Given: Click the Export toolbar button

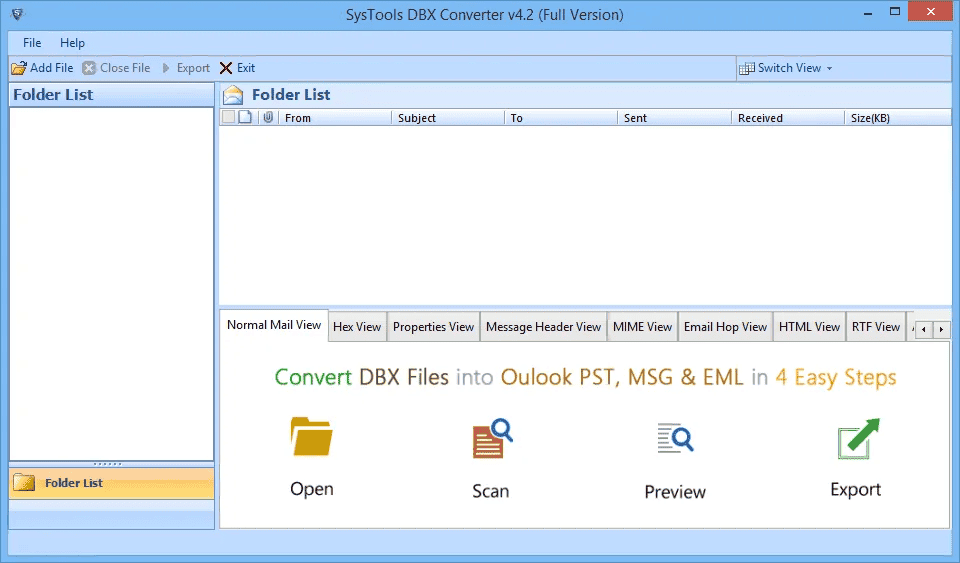Looking at the screenshot, I should (186, 68).
